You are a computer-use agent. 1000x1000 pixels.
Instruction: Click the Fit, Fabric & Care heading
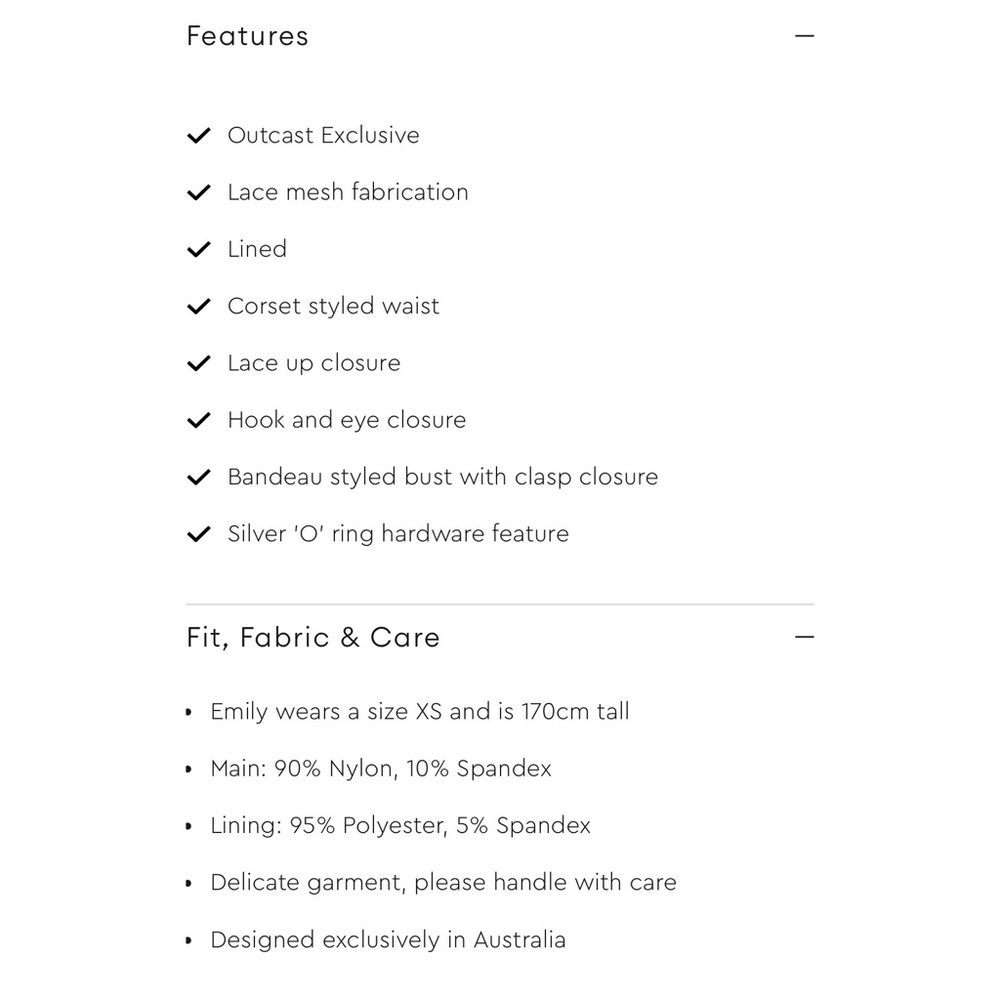point(313,637)
